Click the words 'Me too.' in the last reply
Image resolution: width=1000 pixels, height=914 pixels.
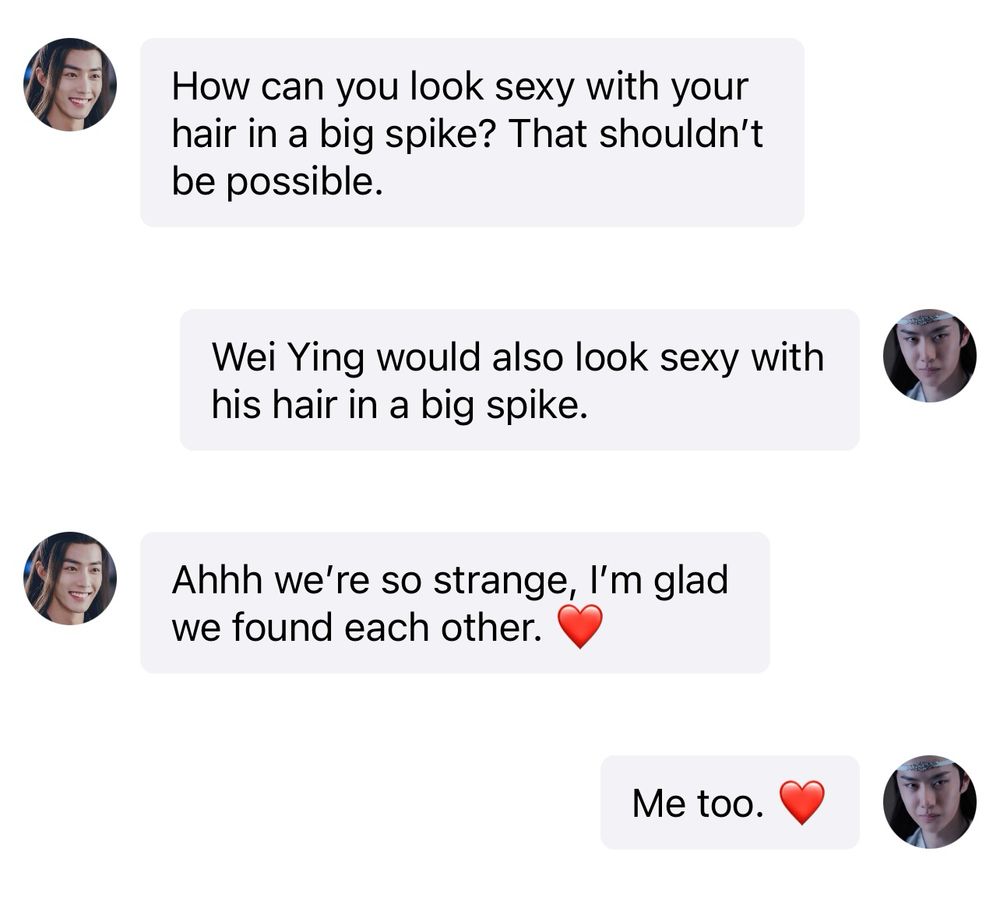698,803
